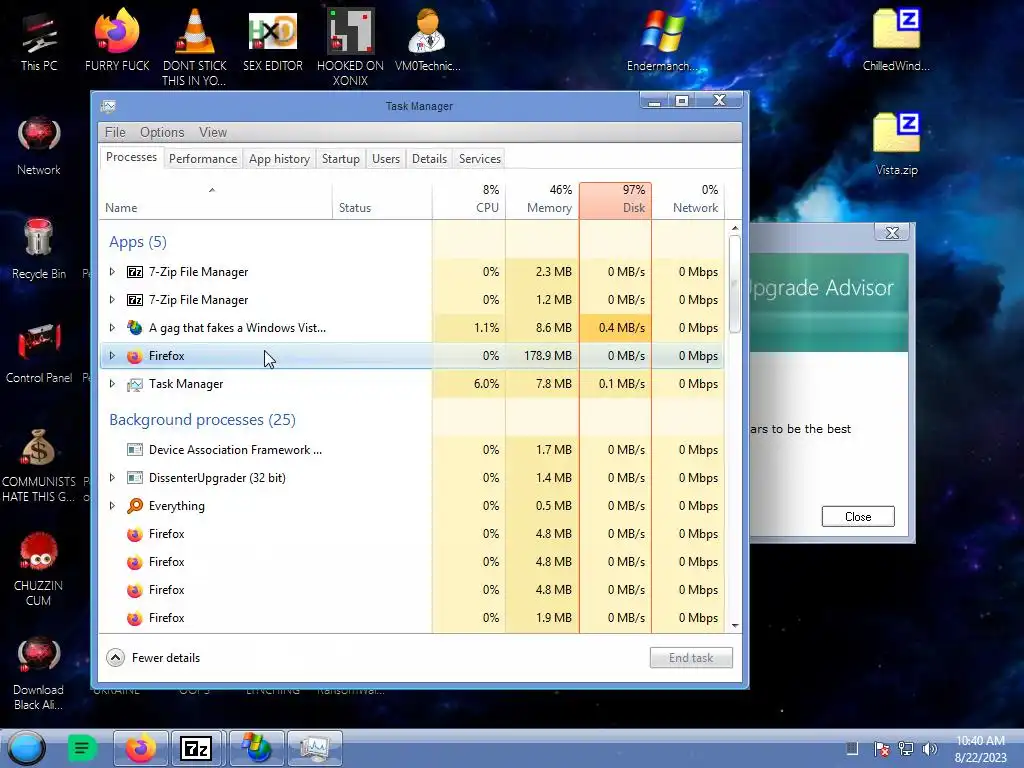Select the Recycle Bin desktop icon
1024x768 pixels.
tap(39, 249)
